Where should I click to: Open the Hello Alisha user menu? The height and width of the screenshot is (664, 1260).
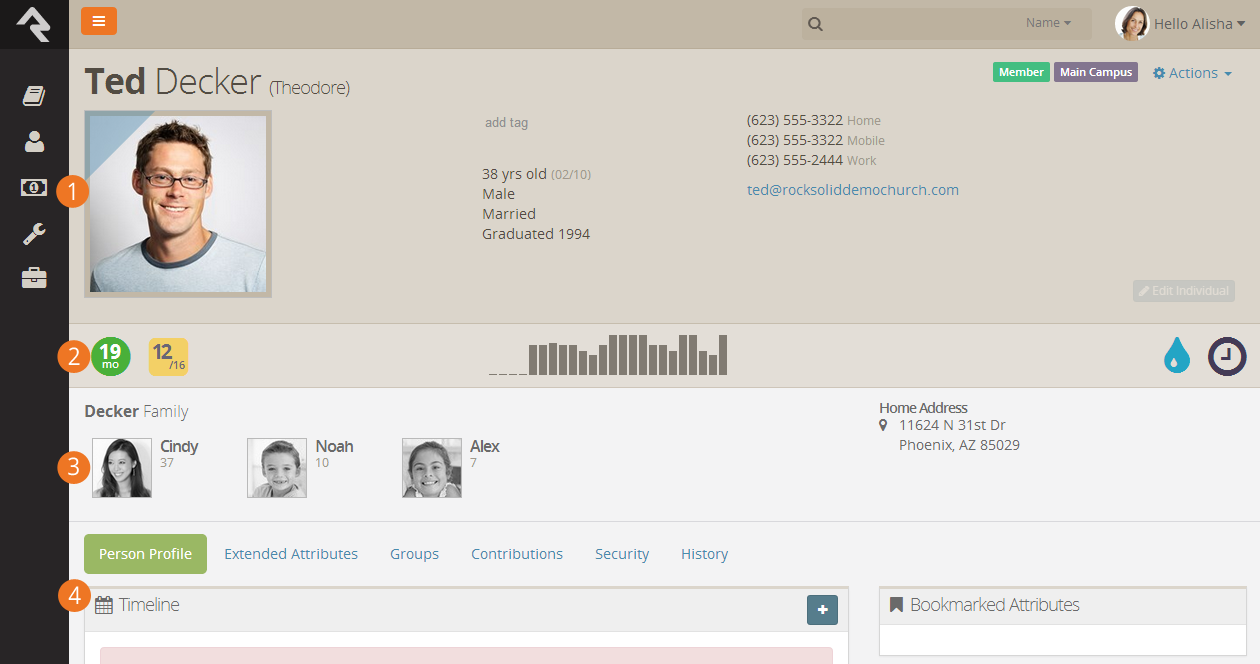click(x=1199, y=24)
